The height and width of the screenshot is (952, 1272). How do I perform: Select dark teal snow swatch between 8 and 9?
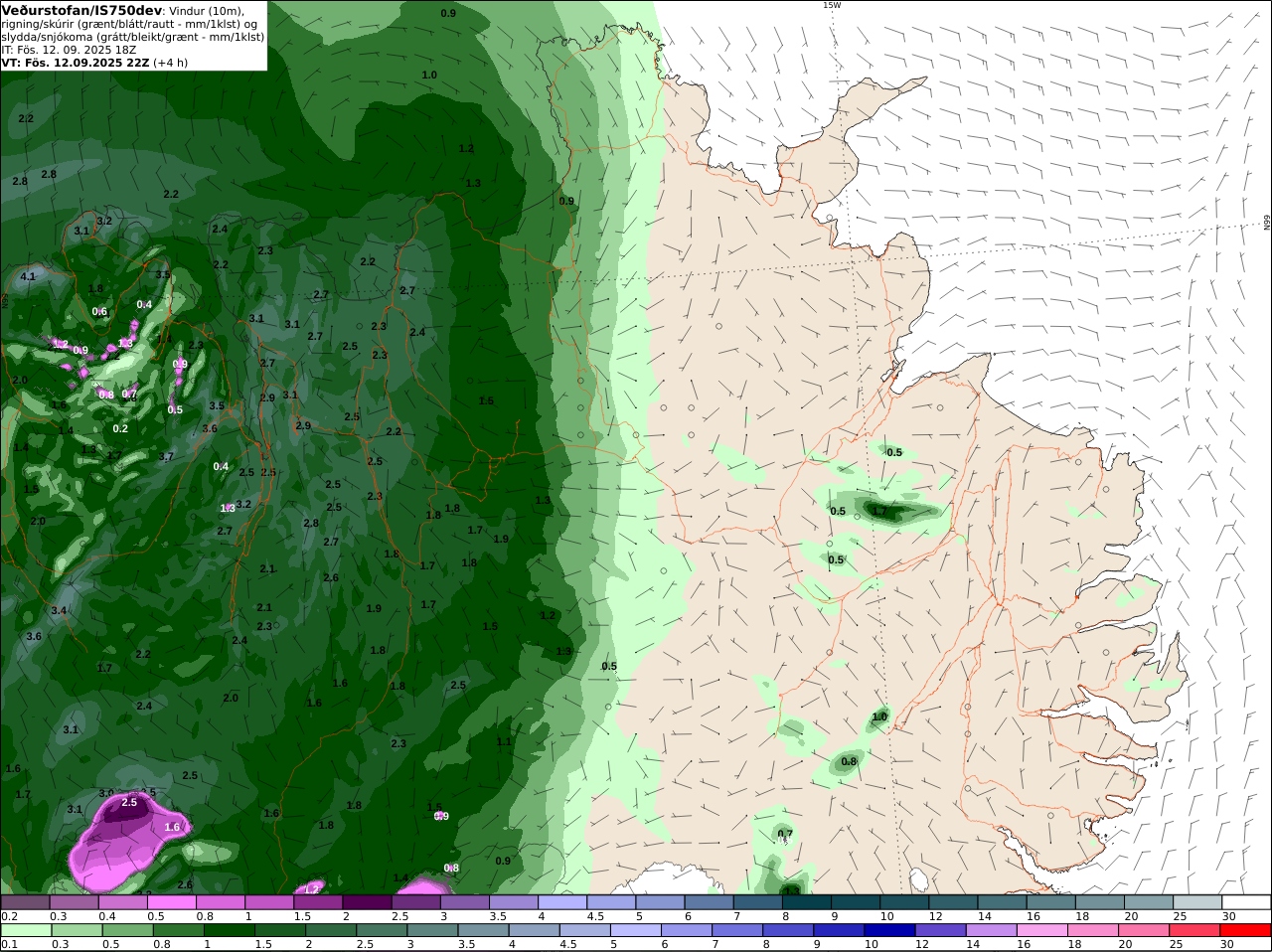pos(807,901)
